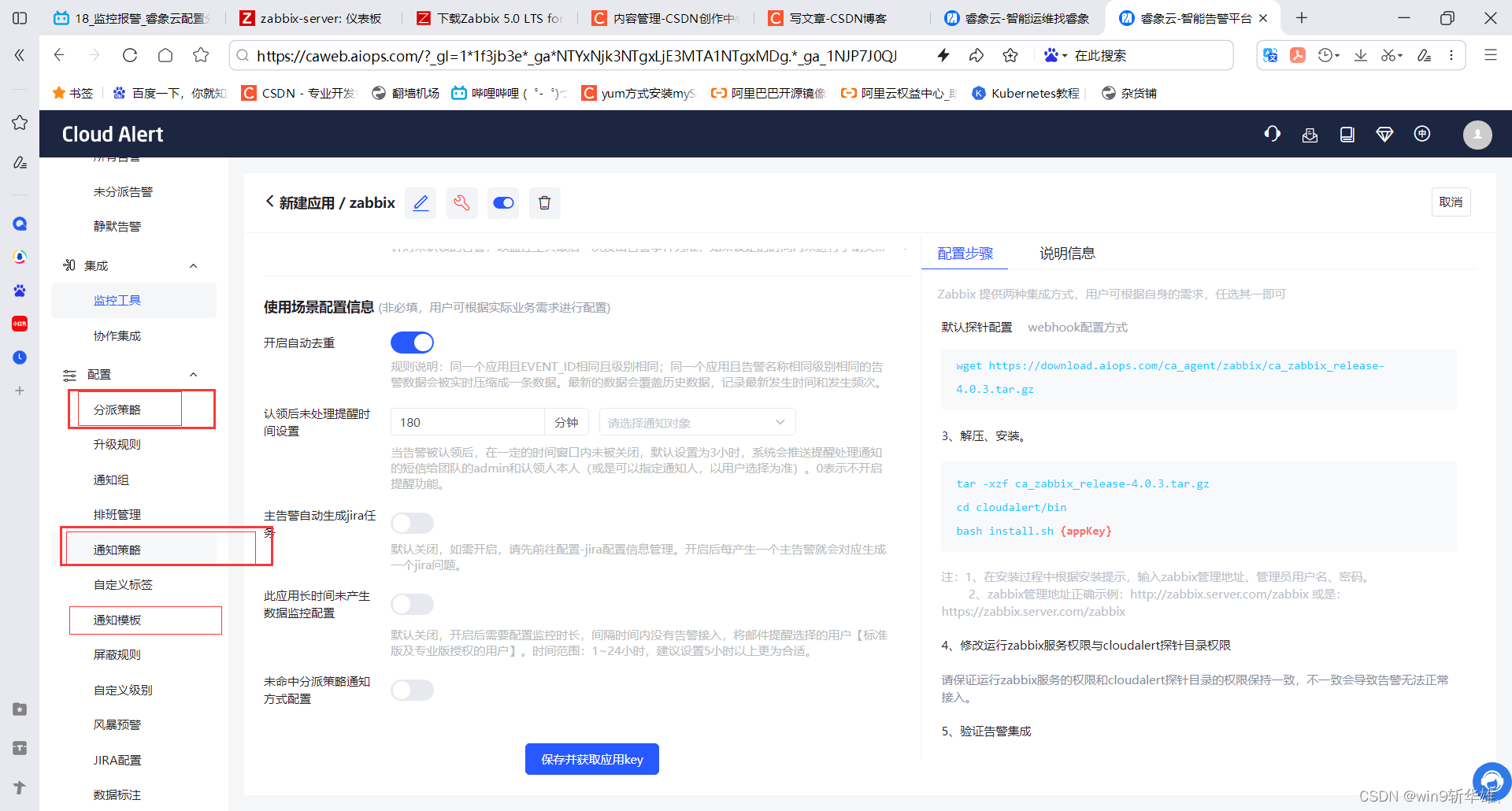
Task: Open 屏蔽规则 in the sidebar
Action: (x=117, y=655)
